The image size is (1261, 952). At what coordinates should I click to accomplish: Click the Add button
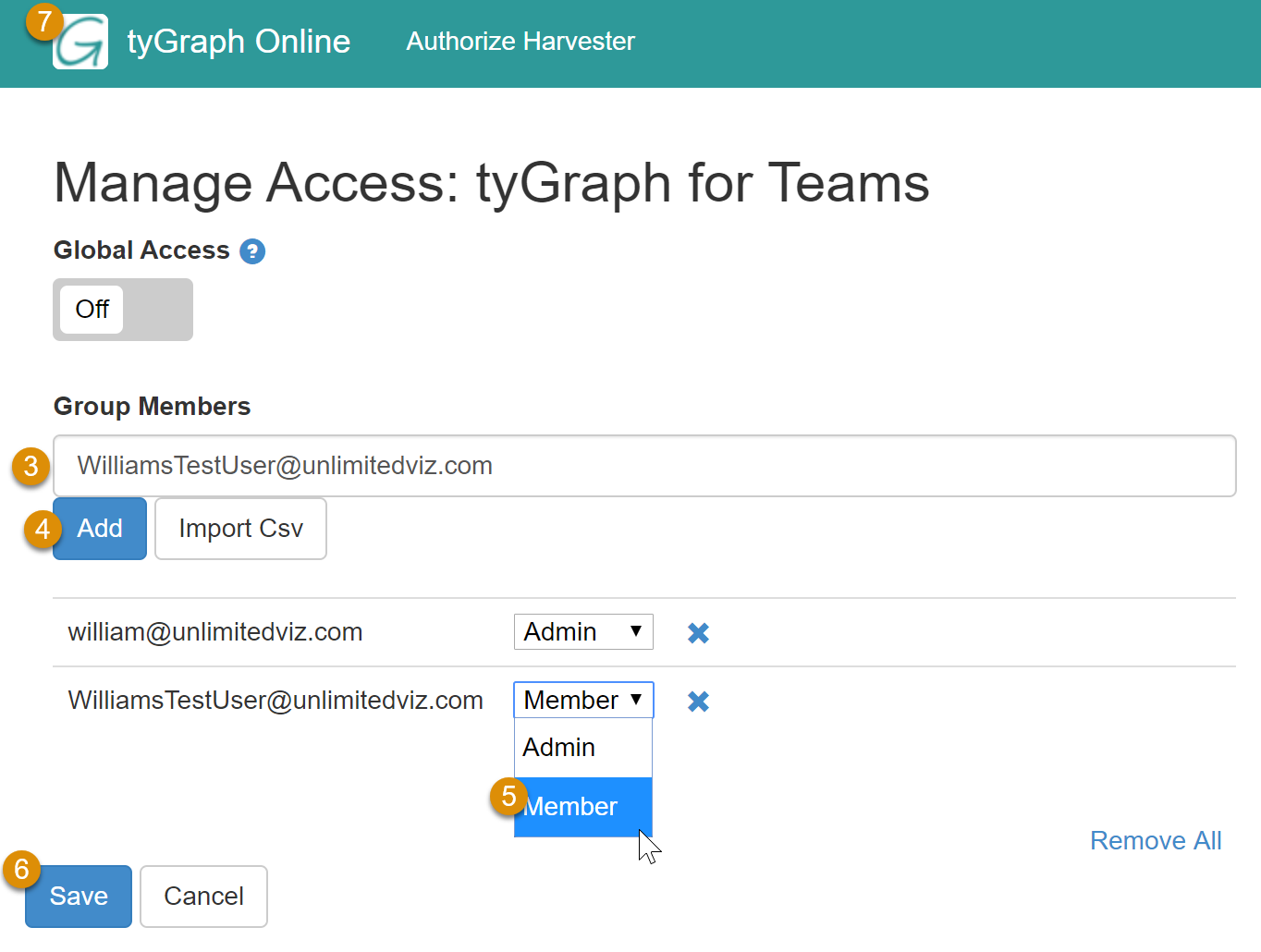(x=100, y=529)
